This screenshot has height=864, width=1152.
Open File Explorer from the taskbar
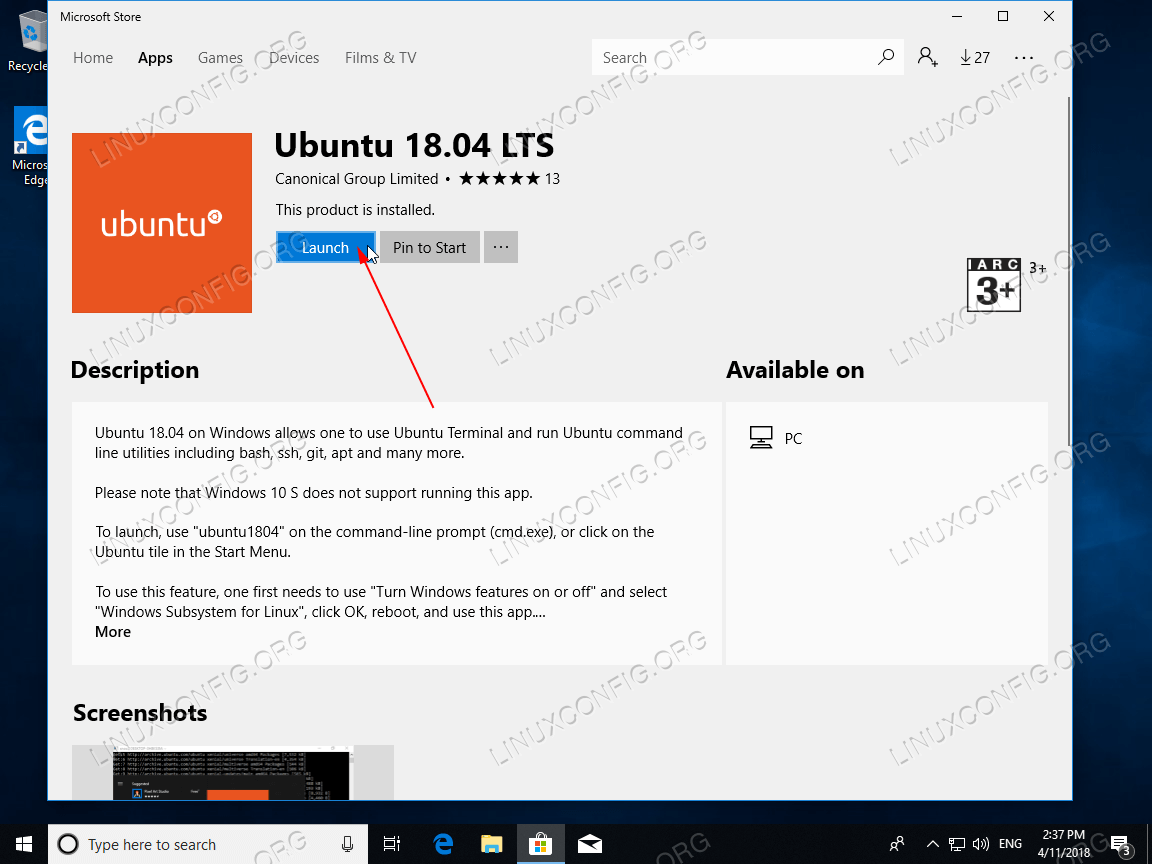click(492, 844)
